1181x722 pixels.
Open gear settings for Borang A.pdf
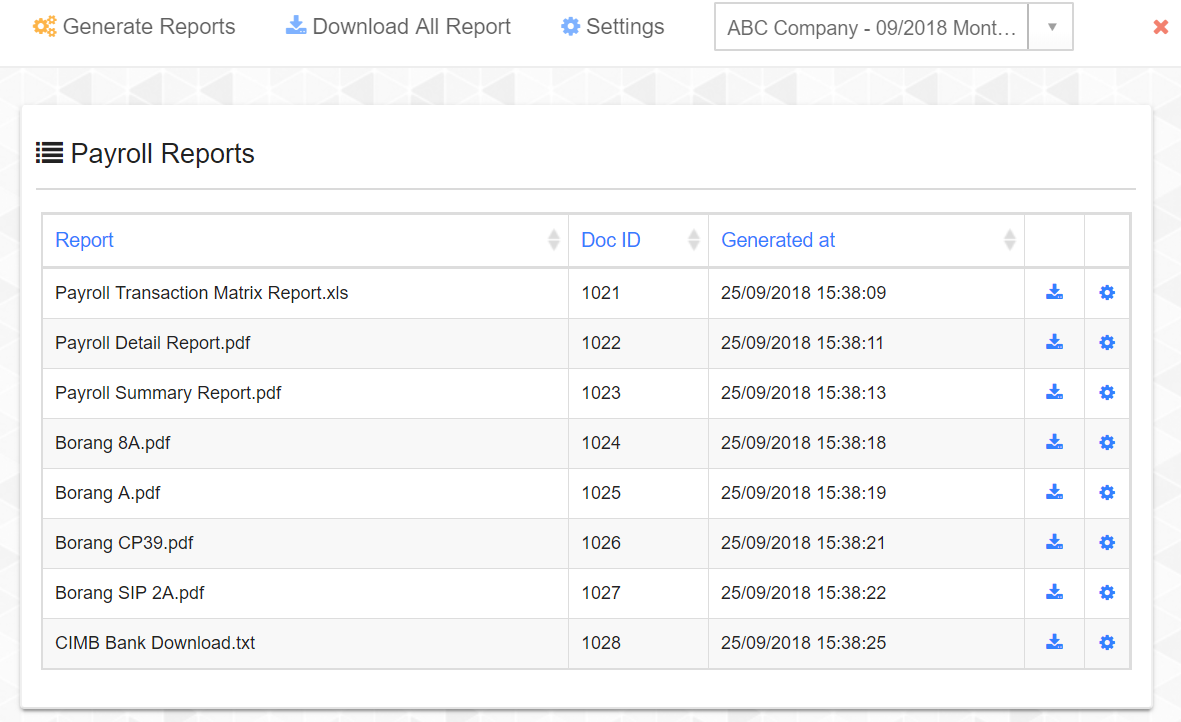point(1107,492)
